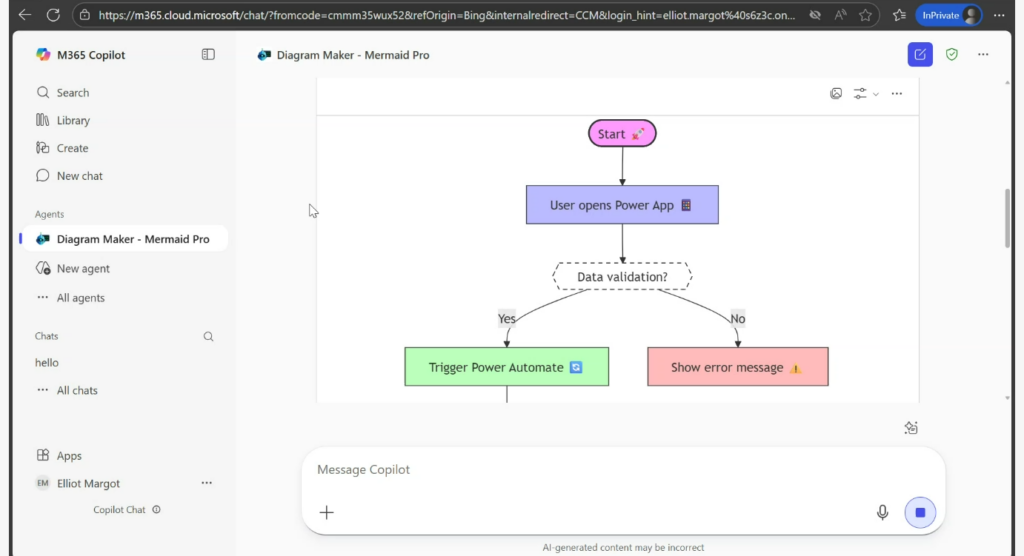The width and height of the screenshot is (1024, 556).
Task: Open the diagram card more options ellipsis
Action: click(x=897, y=93)
